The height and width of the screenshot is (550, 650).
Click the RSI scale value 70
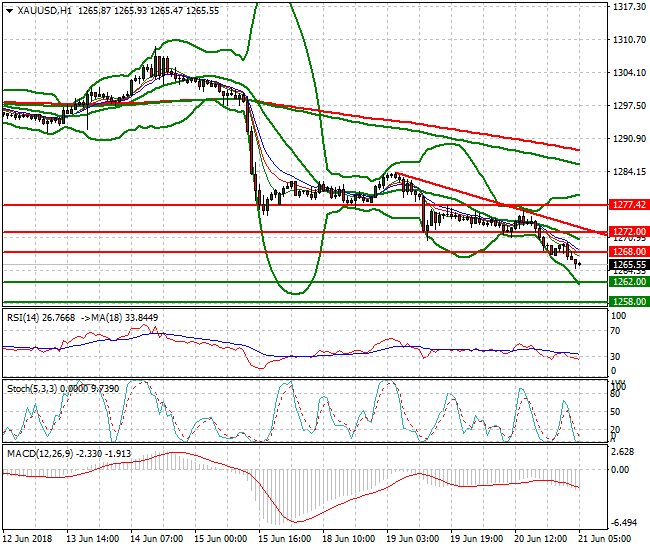pyautogui.click(x=617, y=334)
